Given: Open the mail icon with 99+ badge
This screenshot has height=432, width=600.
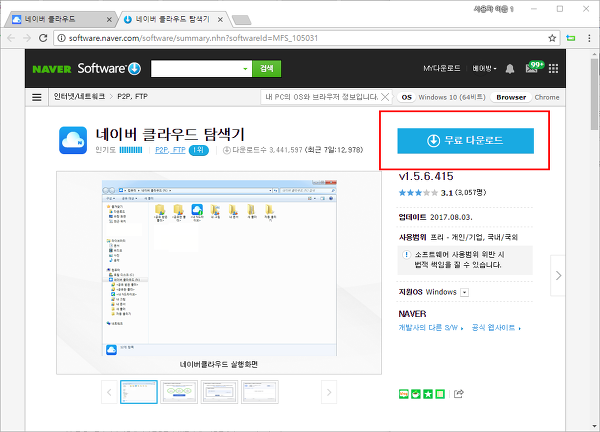Looking at the screenshot, I should 534,67.
